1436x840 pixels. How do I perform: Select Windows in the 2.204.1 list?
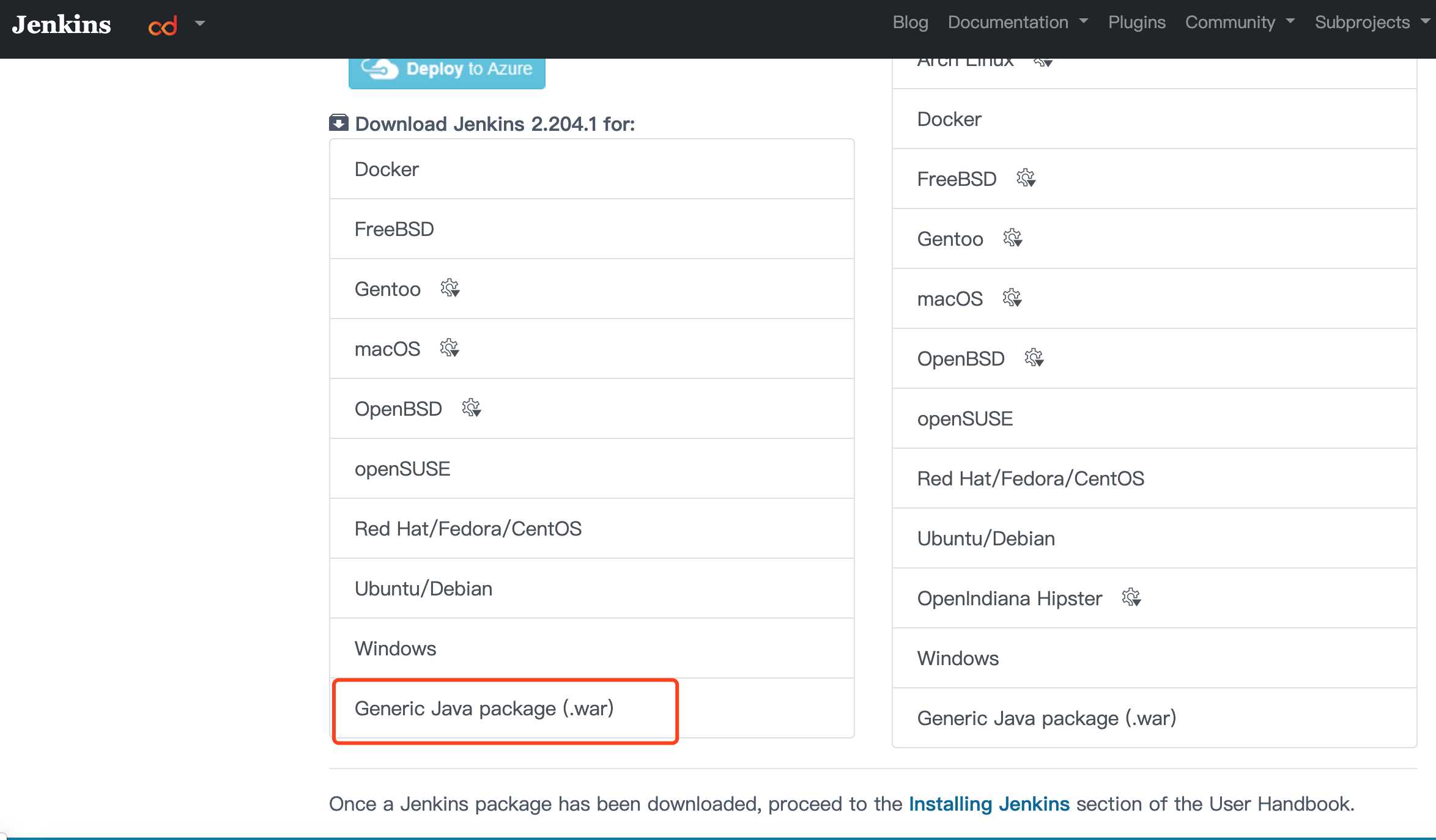point(591,649)
